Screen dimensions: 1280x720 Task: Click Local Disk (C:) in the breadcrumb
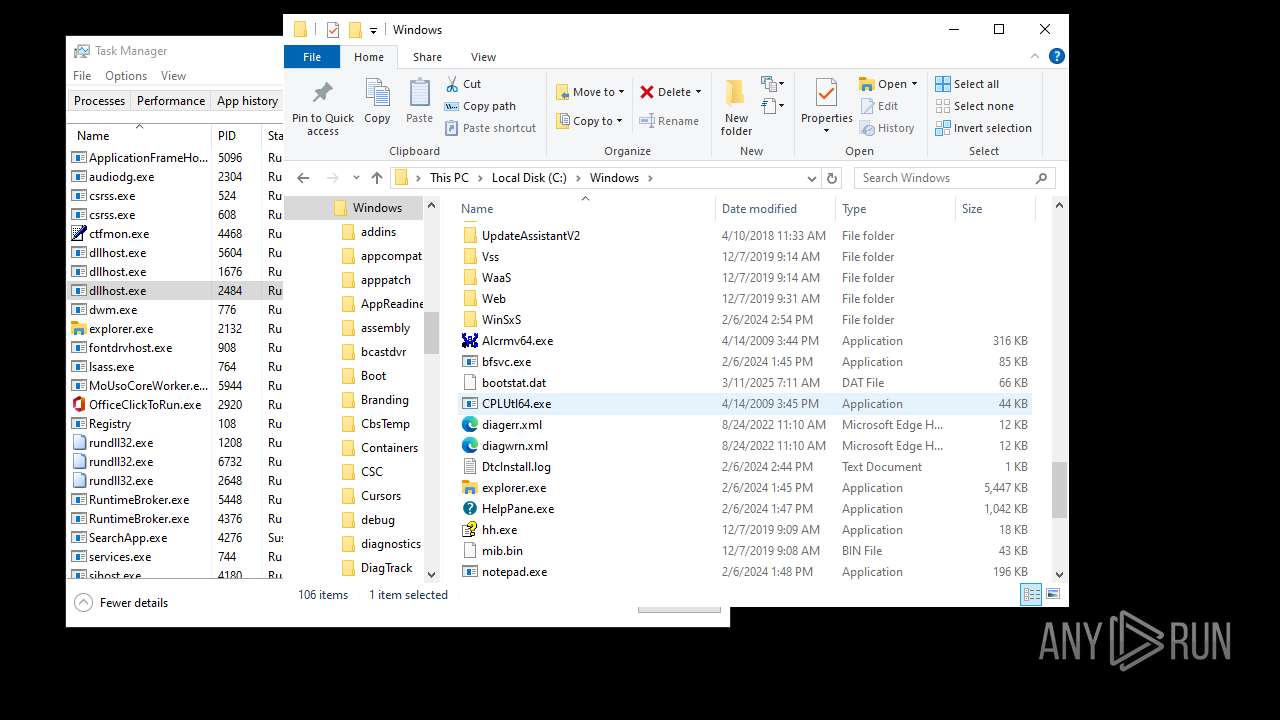click(x=529, y=178)
